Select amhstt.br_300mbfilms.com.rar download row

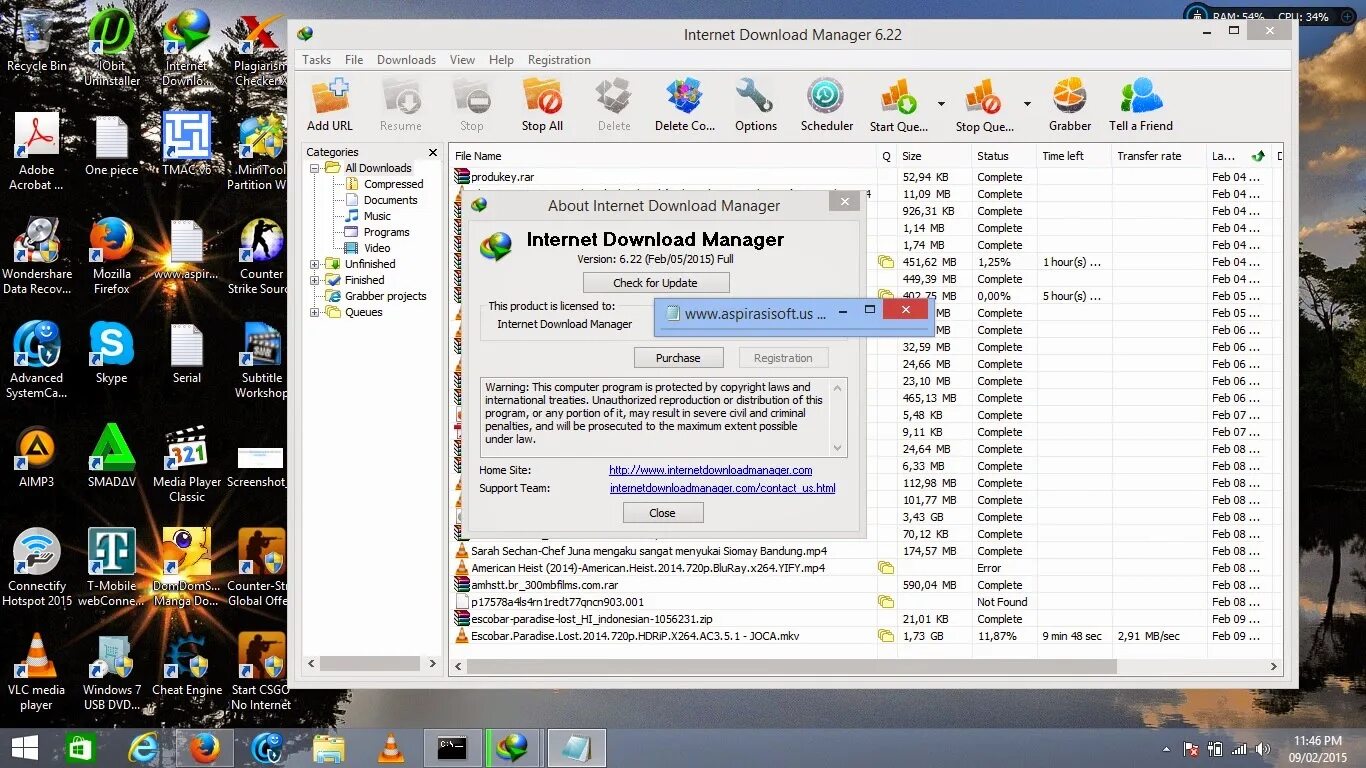point(866,585)
